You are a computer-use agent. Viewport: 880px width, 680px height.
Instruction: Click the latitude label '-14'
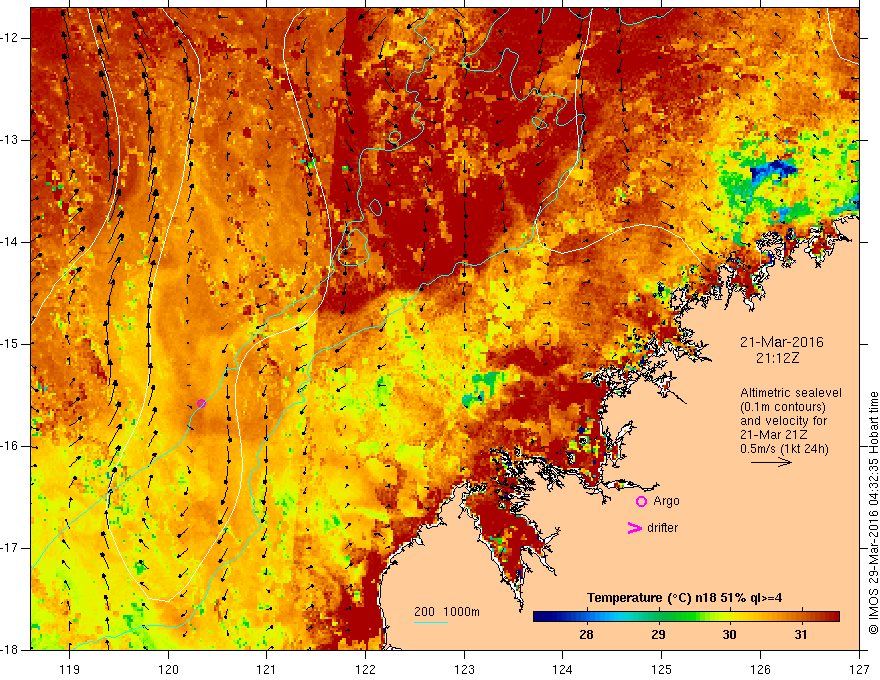[x=11, y=242]
